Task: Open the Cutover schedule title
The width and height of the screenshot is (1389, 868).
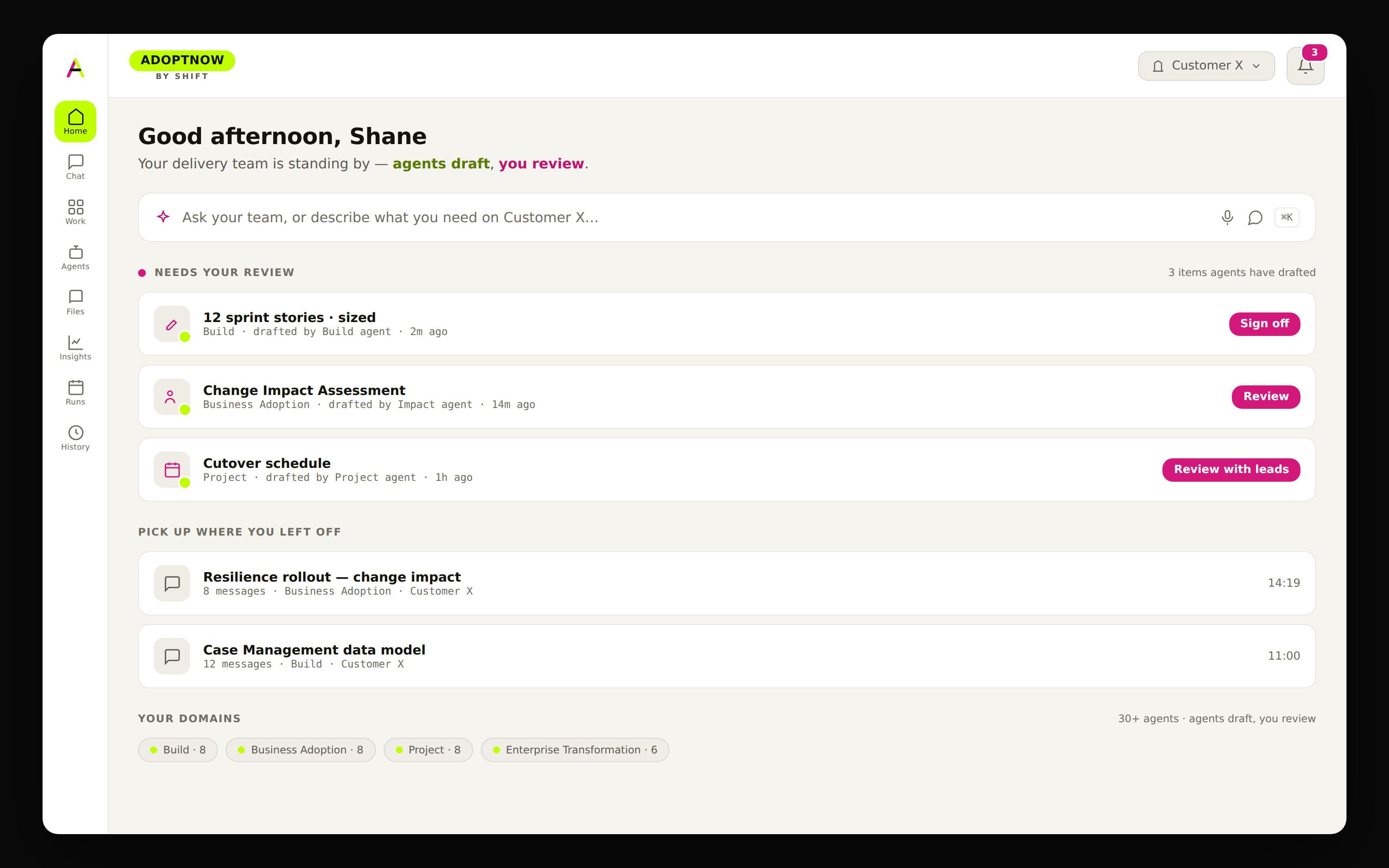Action: 267,463
